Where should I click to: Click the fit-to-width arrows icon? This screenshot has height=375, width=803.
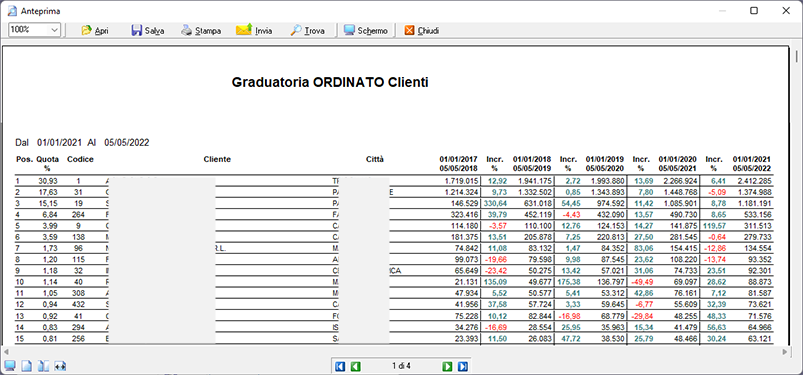coord(60,366)
